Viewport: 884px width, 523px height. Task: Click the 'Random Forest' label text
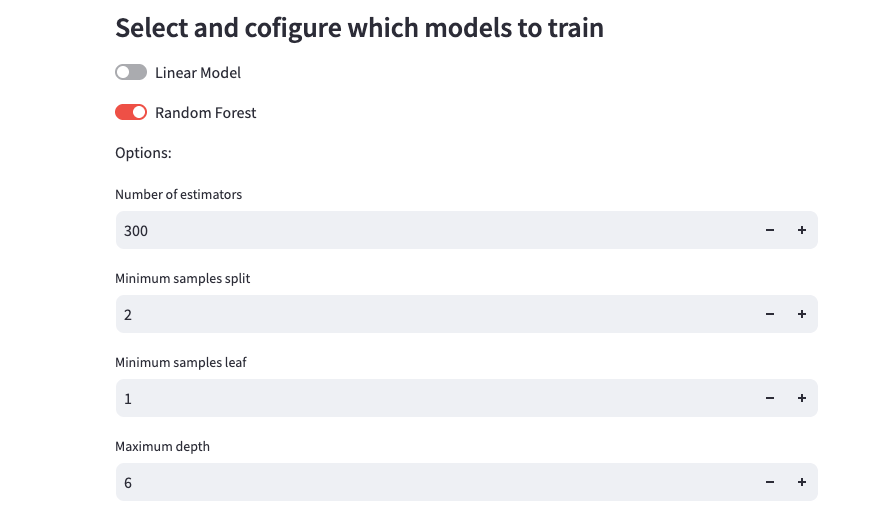click(205, 113)
